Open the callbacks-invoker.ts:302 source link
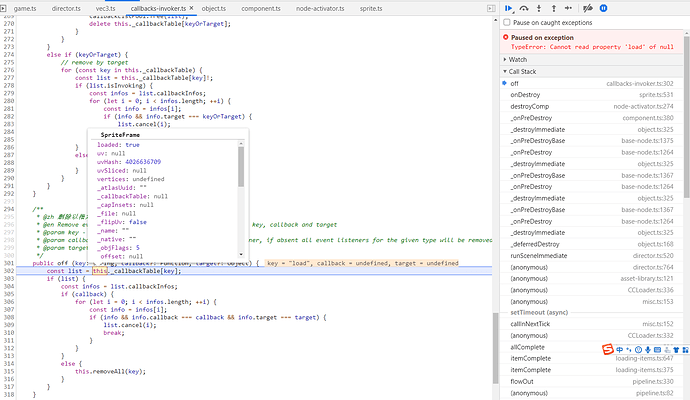Image resolution: width=690 pixels, height=400 pixels. click(639, 83)
